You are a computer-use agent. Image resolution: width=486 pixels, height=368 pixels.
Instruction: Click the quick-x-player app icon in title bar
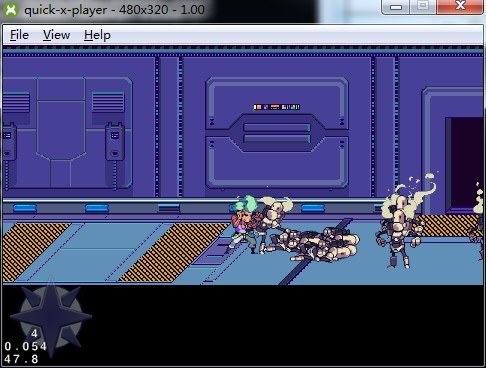11,10
